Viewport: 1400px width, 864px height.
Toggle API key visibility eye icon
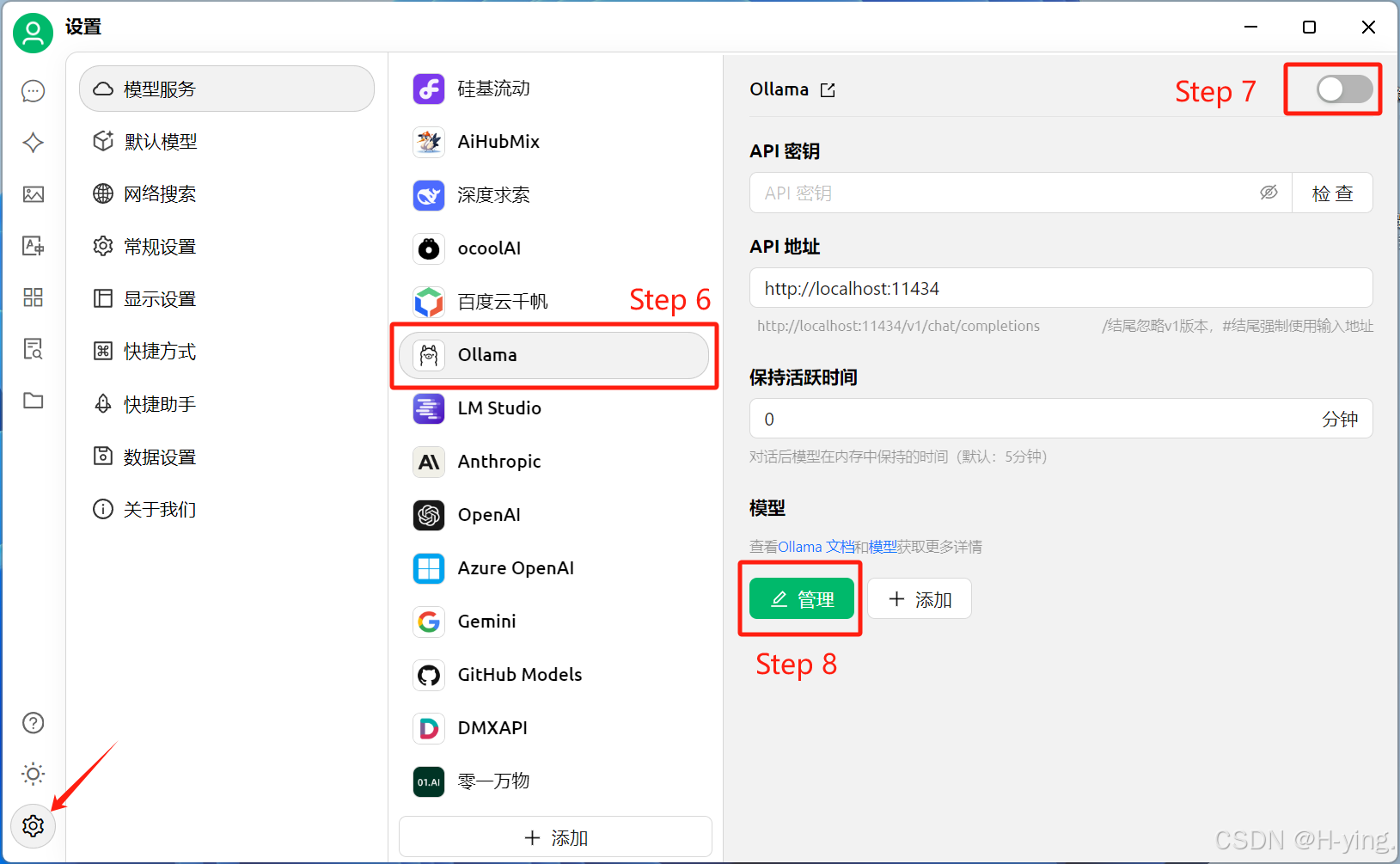pyautogui.click(x=1269, y=193)
